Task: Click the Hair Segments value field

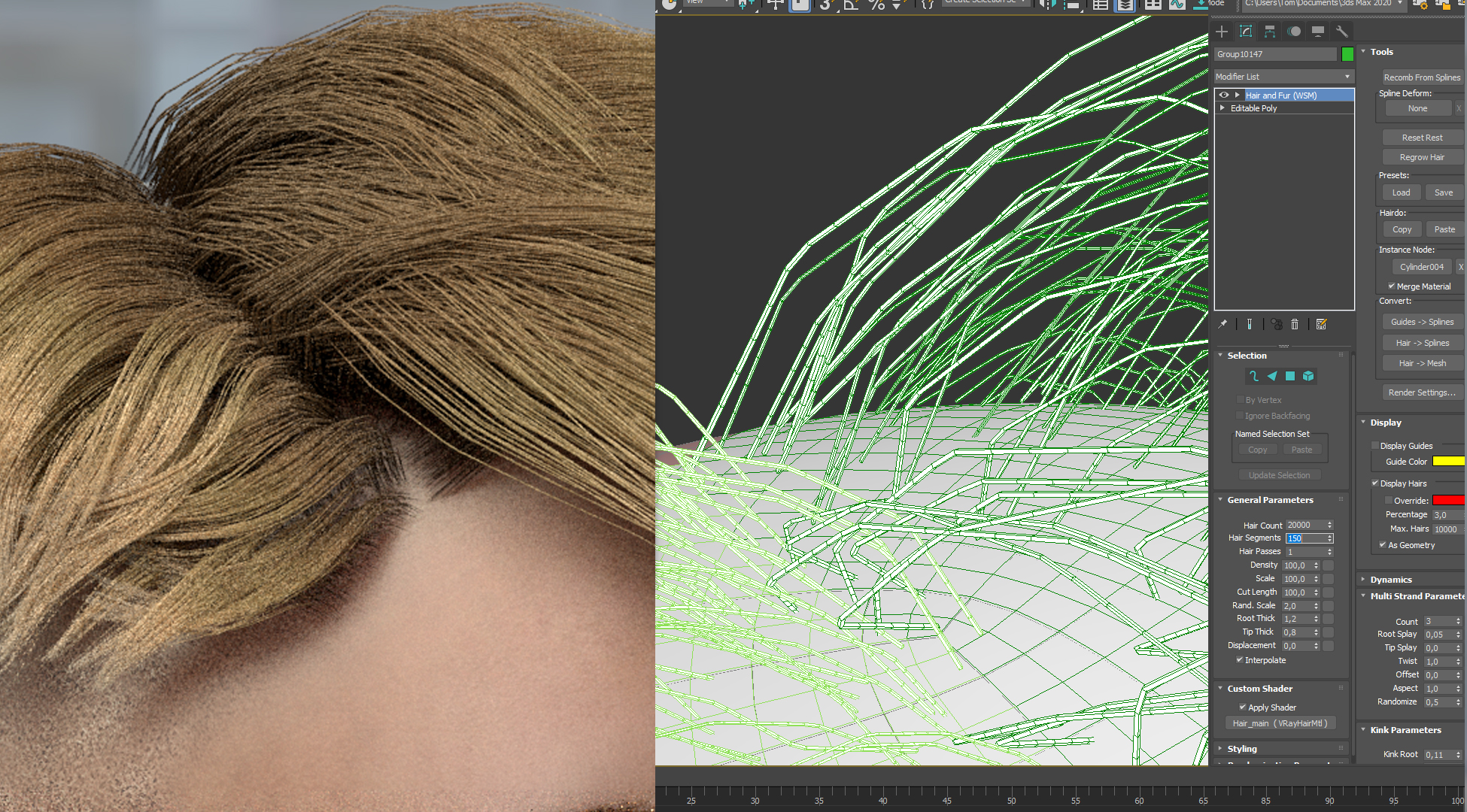Action: point(1305,538)
